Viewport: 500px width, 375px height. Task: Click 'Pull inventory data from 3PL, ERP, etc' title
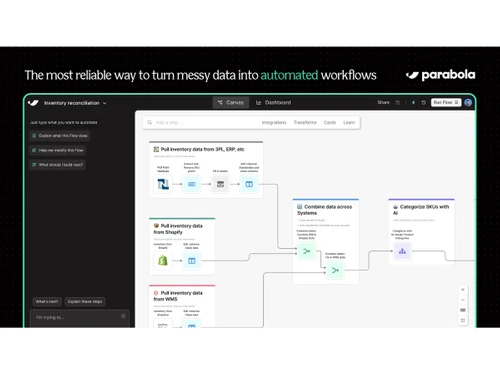pos(203,149)
